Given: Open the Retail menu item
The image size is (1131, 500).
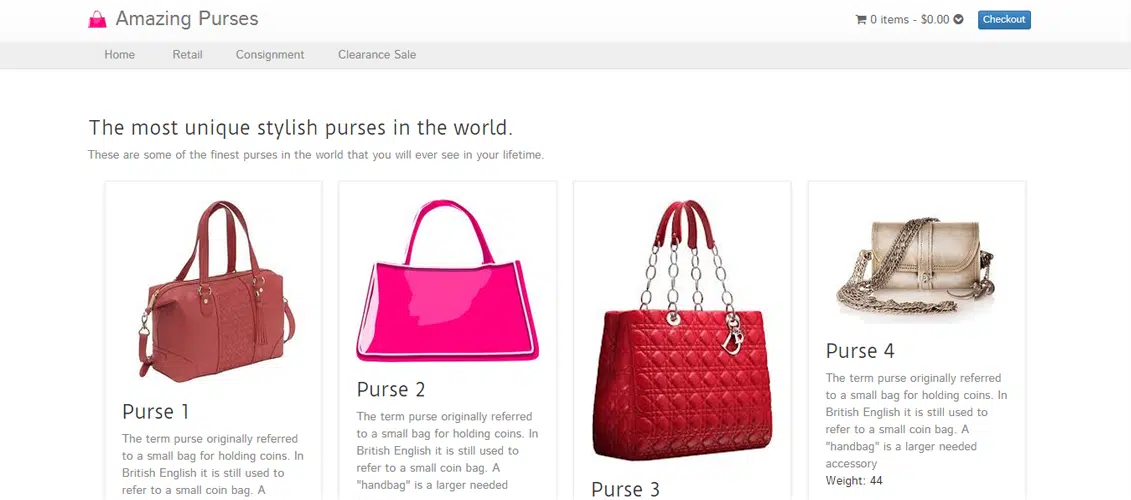Looking at the screenshot, I should [188, 55].
